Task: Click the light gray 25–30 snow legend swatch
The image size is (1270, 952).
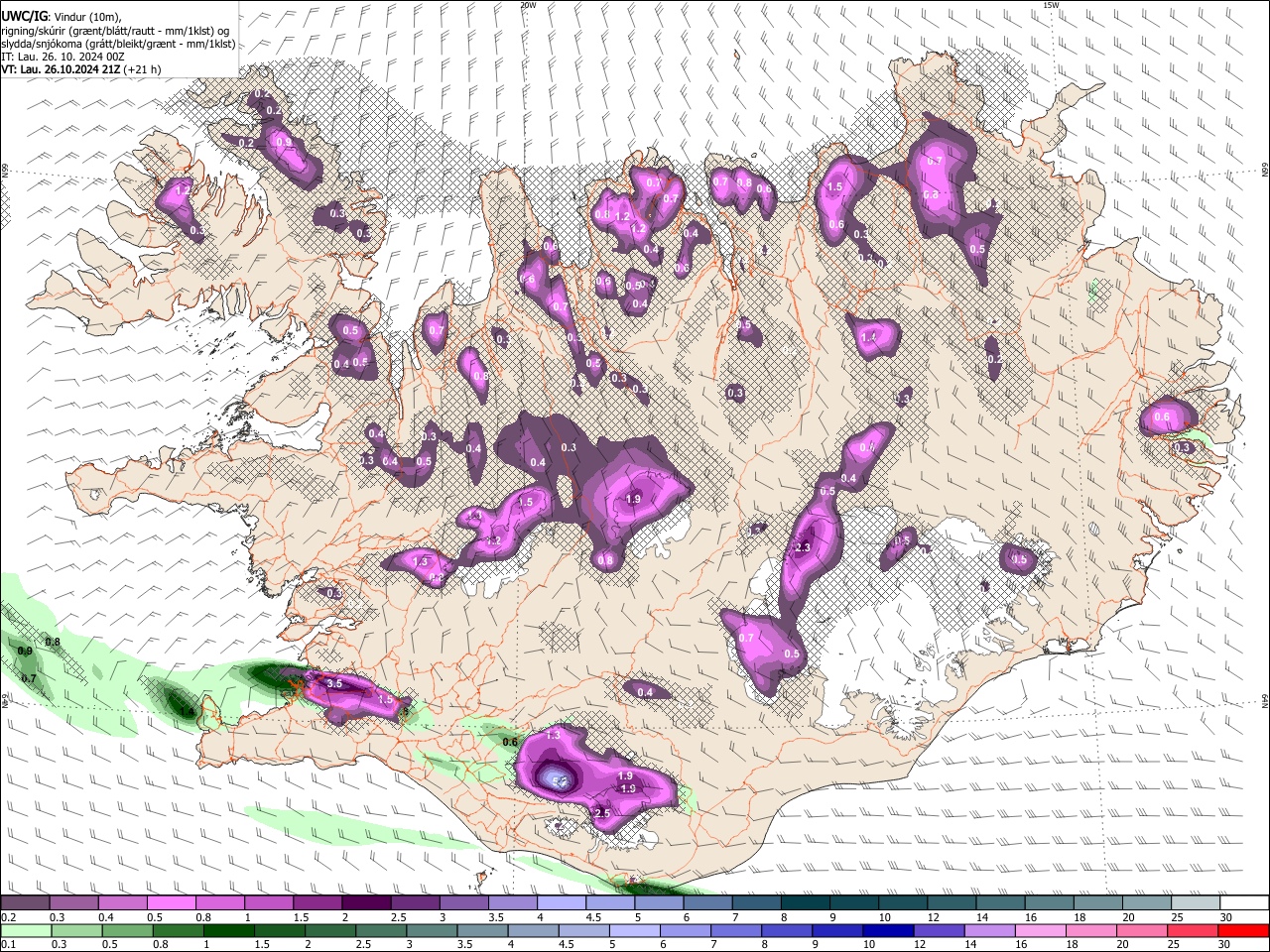Action: [x=1197, y=903]
